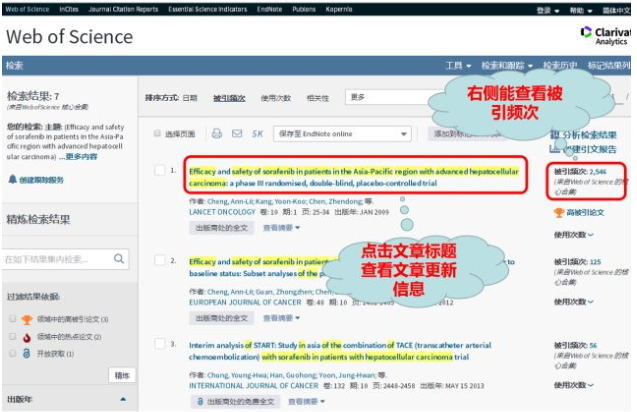Print results using the printer icon
The image size is (637, 412).
pyautogui.click(x=217, y=133)
